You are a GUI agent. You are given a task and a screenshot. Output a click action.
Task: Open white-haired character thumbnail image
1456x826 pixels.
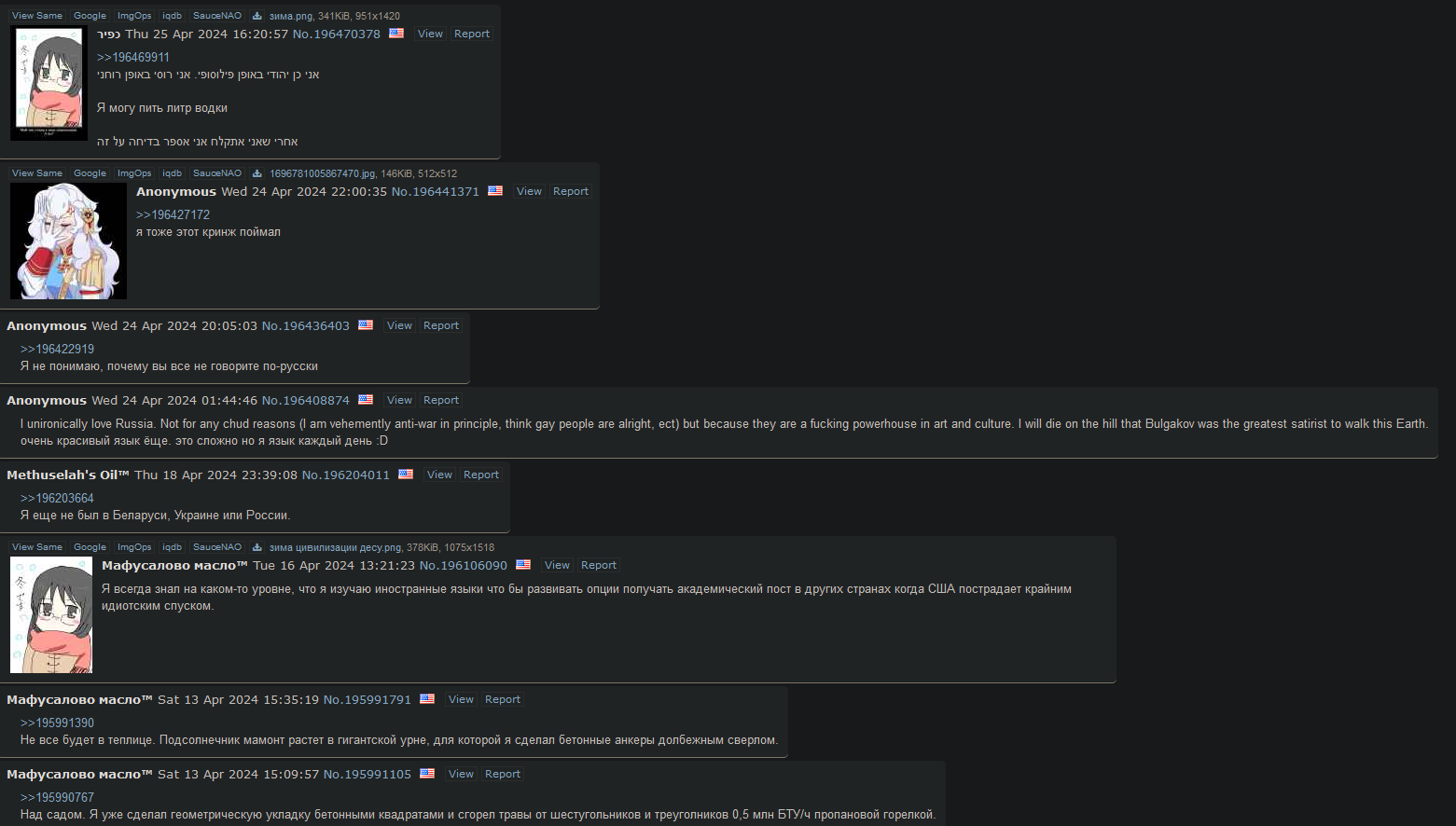(68, 241)
